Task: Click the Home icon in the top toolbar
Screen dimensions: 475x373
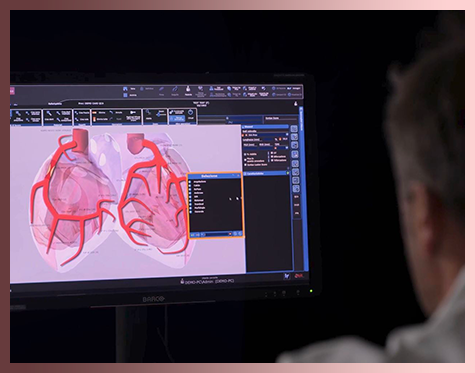Action: tap(125, 89)
